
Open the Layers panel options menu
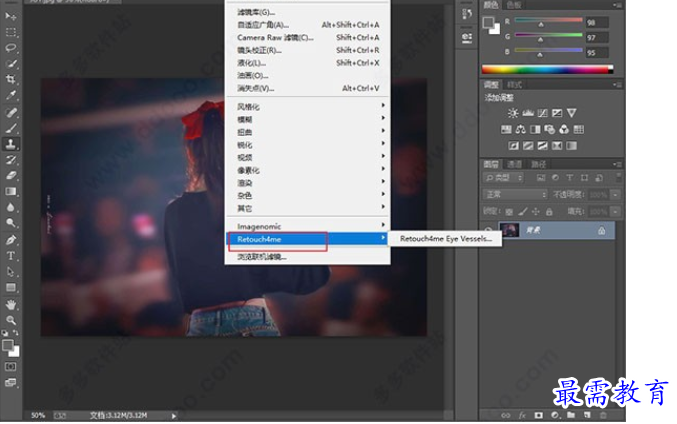(x=617, y=164)
